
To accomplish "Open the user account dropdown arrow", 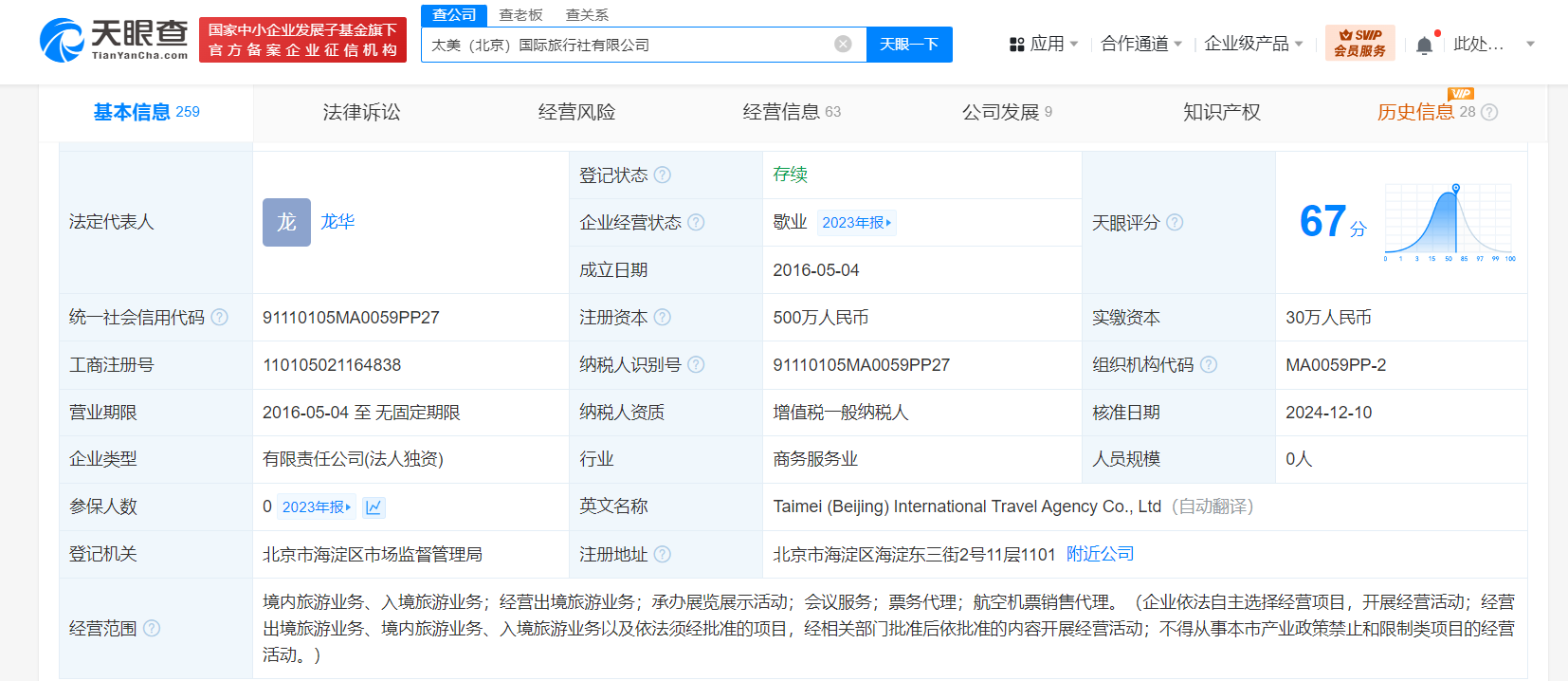I will (x=1530, y=45).
